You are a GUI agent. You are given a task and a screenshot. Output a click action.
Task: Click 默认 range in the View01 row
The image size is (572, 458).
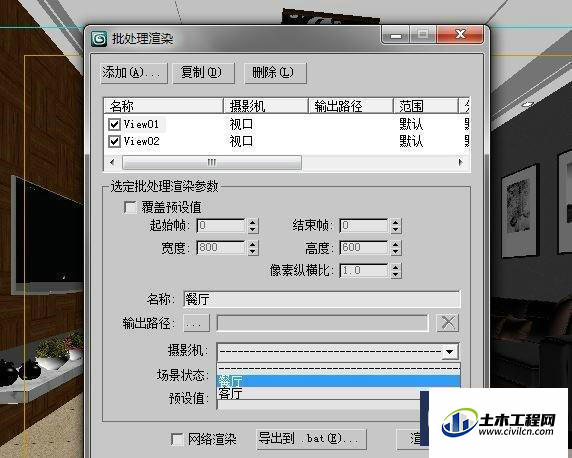click(411, 124)
